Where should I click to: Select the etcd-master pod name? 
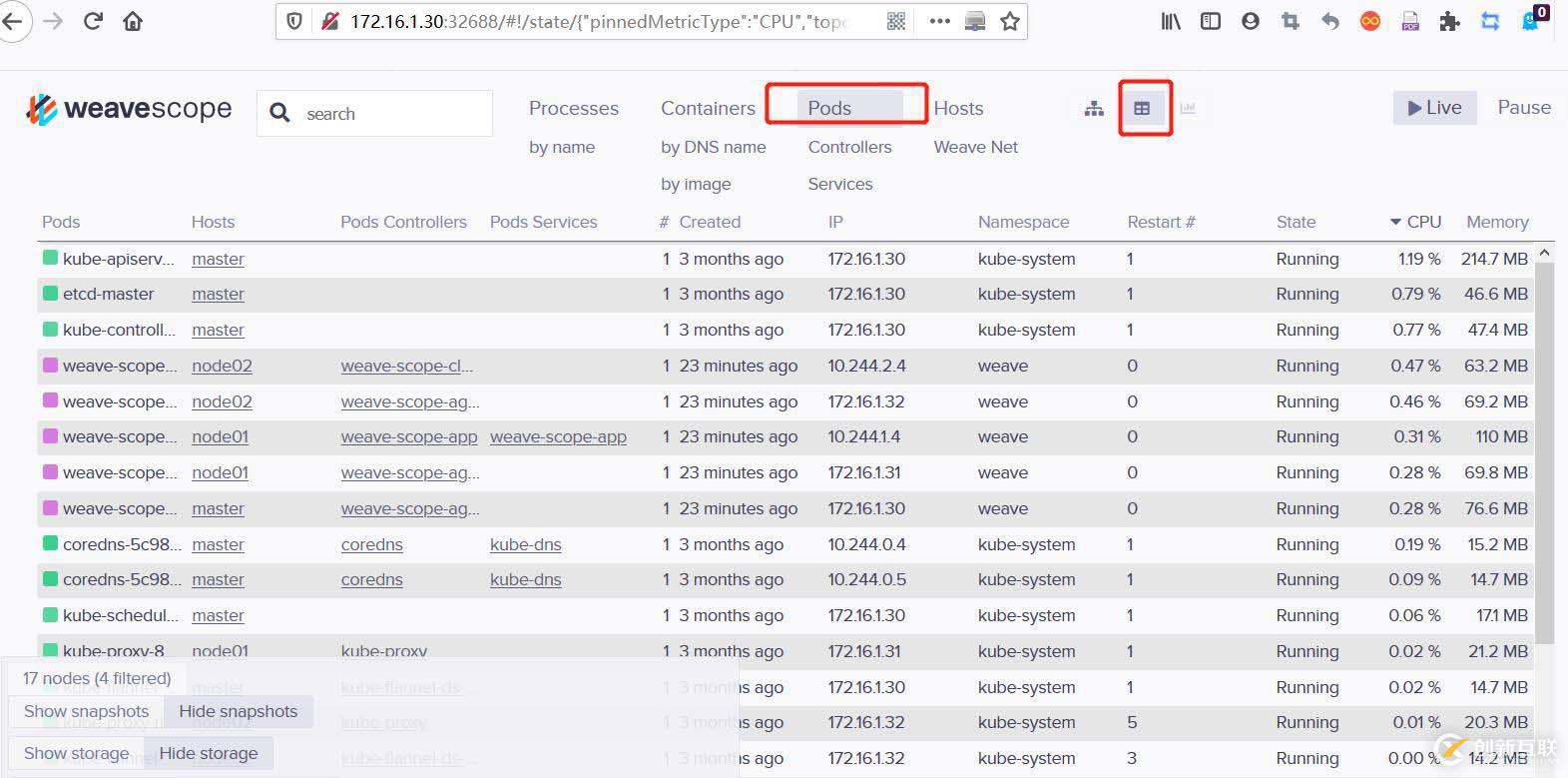point(108,294)
